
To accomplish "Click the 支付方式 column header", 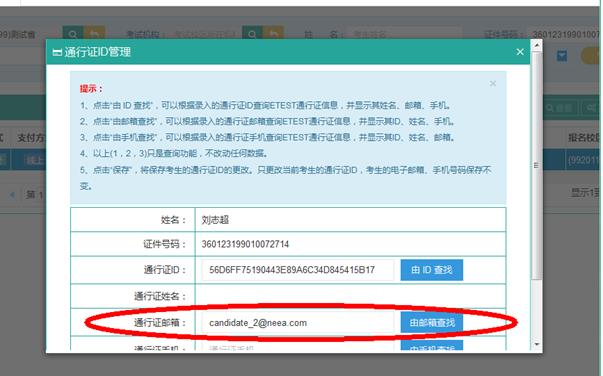I will click(30, 137).
